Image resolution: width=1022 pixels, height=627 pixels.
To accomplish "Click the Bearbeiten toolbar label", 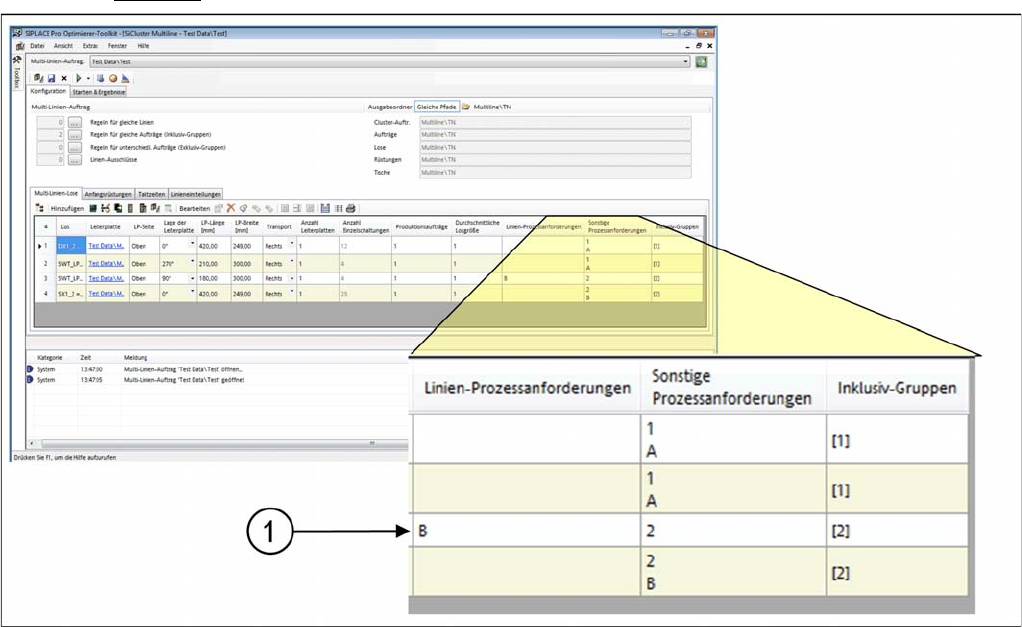I will 194,209.
